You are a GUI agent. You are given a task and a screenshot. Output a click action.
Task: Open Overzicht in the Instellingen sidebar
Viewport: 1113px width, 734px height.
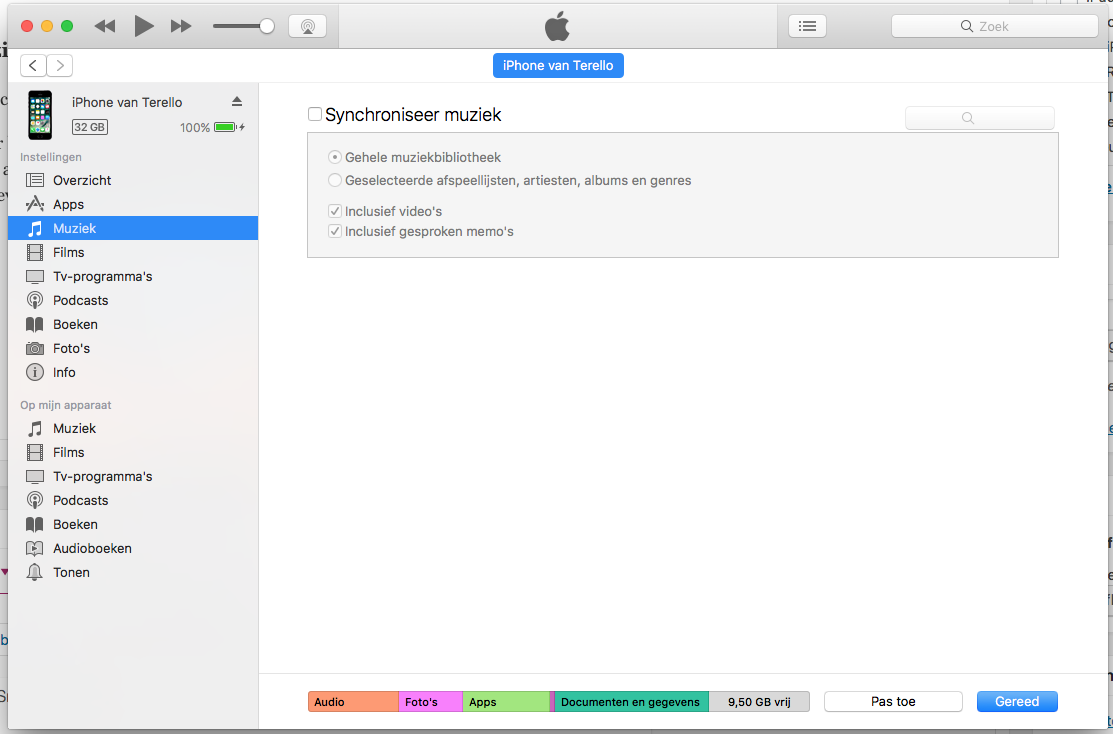(82, 180)
